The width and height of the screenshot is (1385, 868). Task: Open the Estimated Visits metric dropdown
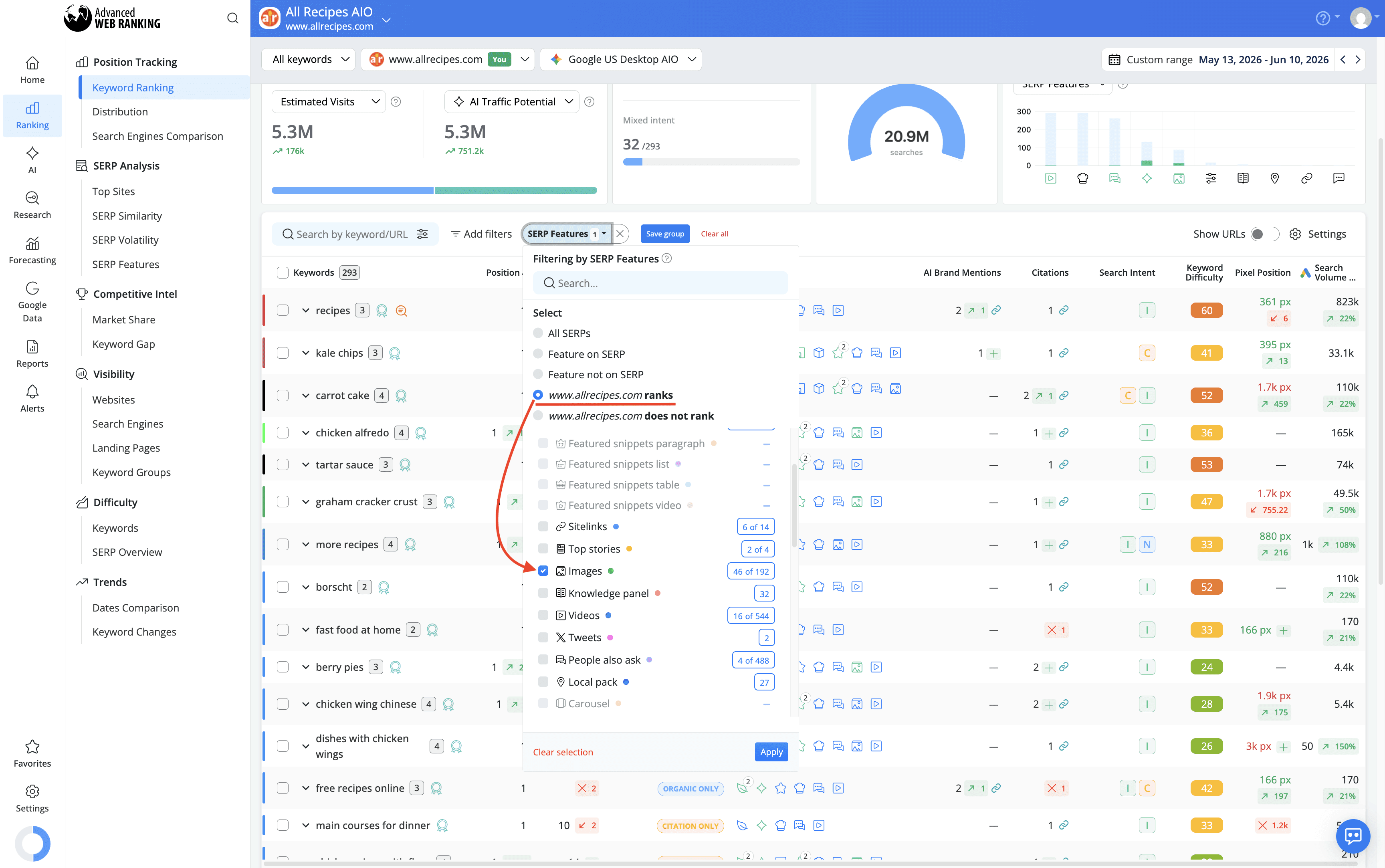(x=329, y=102)
